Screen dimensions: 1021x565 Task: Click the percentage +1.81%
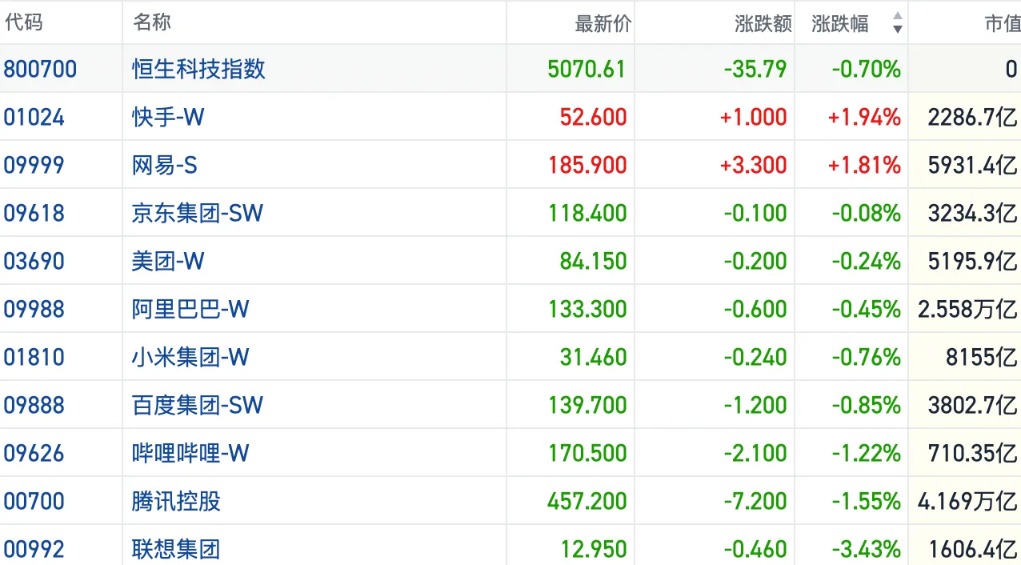tap(865, 165)
